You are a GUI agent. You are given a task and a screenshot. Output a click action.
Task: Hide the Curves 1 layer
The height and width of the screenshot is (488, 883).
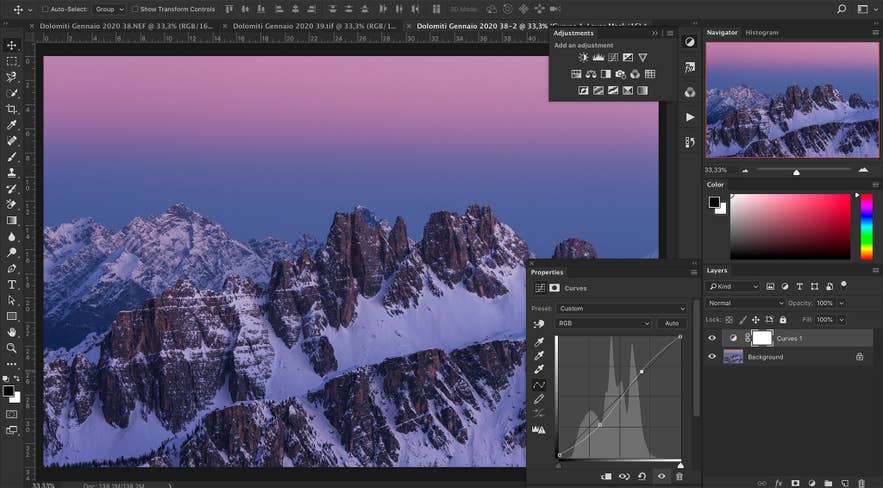point(712,338)
